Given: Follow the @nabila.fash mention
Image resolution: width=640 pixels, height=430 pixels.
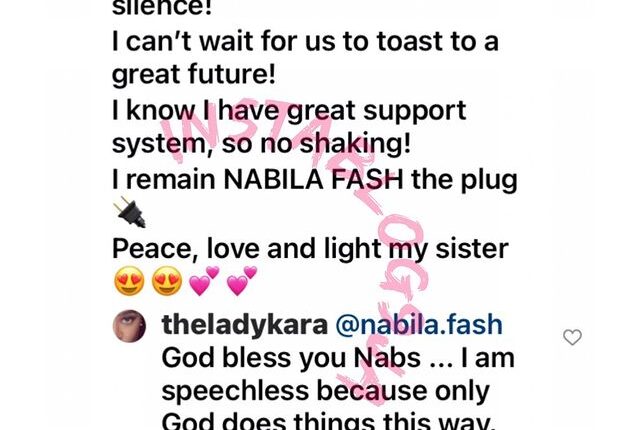Looking at the screenshot, I should (419, 325).
